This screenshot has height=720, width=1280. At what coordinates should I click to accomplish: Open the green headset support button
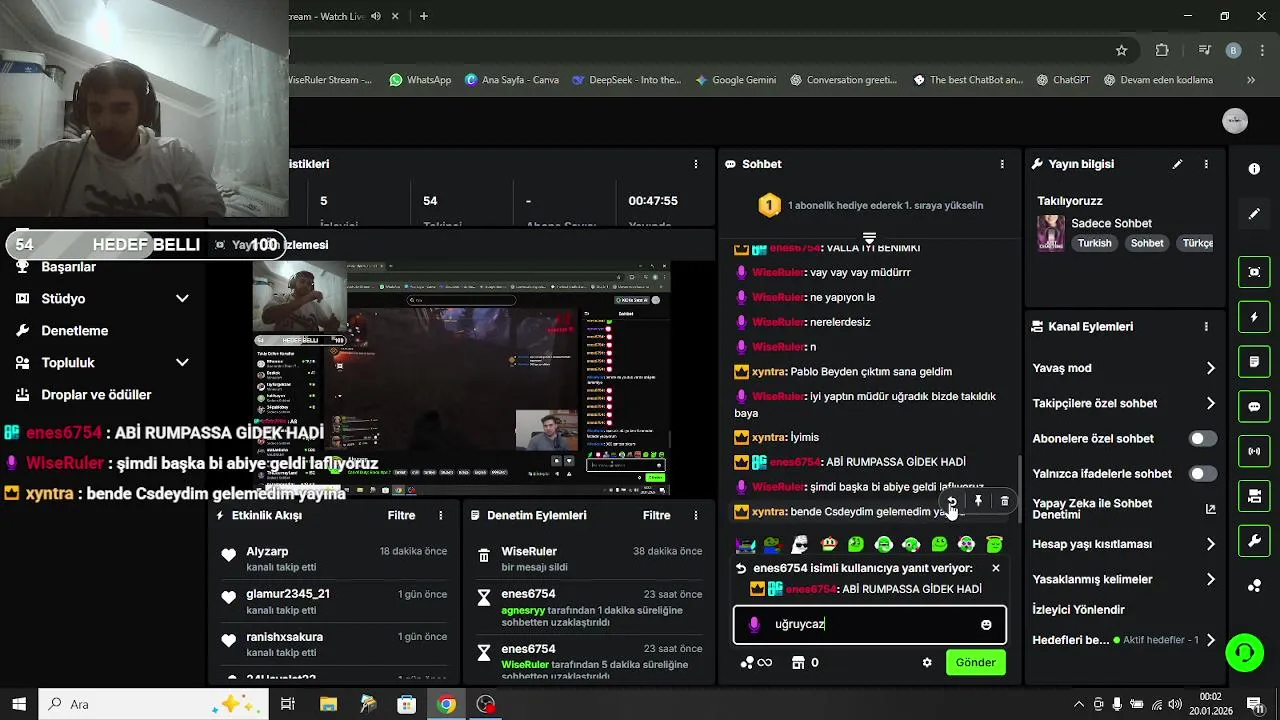click(1245, 653)
